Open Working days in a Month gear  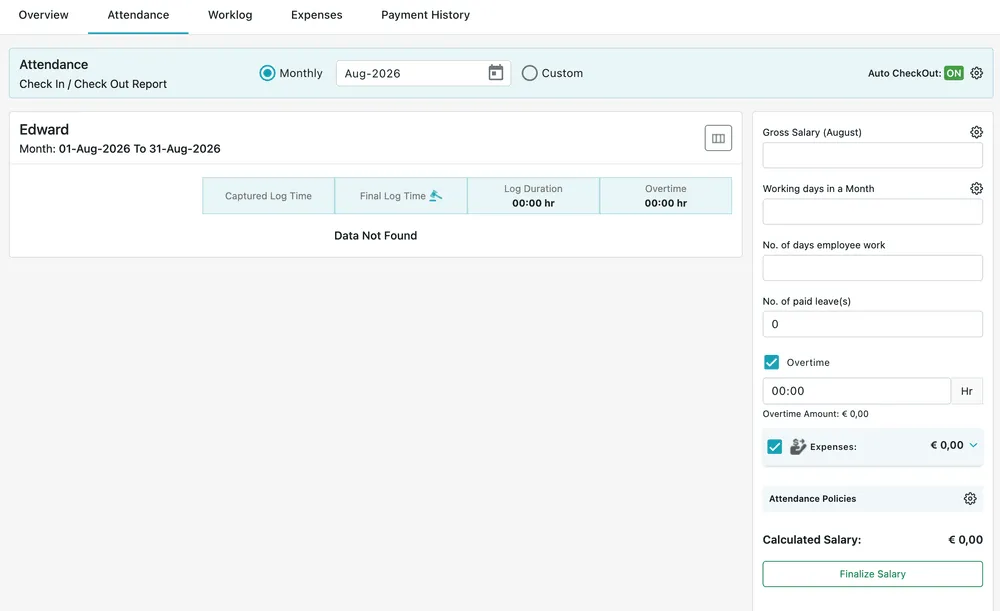pos(976,188)
